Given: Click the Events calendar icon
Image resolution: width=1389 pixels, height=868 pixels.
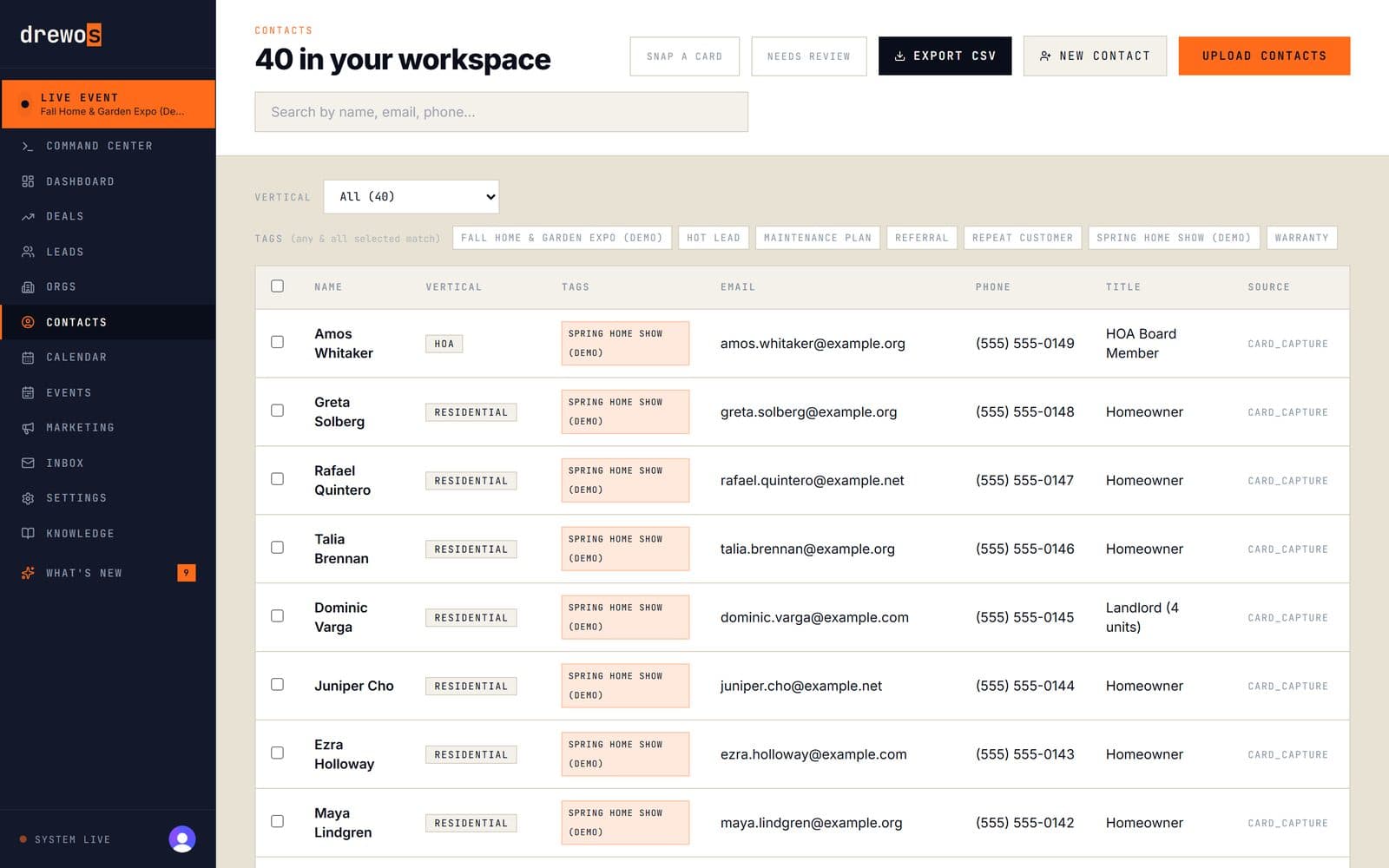Looking at the screenshot, I should click(28, 392).
